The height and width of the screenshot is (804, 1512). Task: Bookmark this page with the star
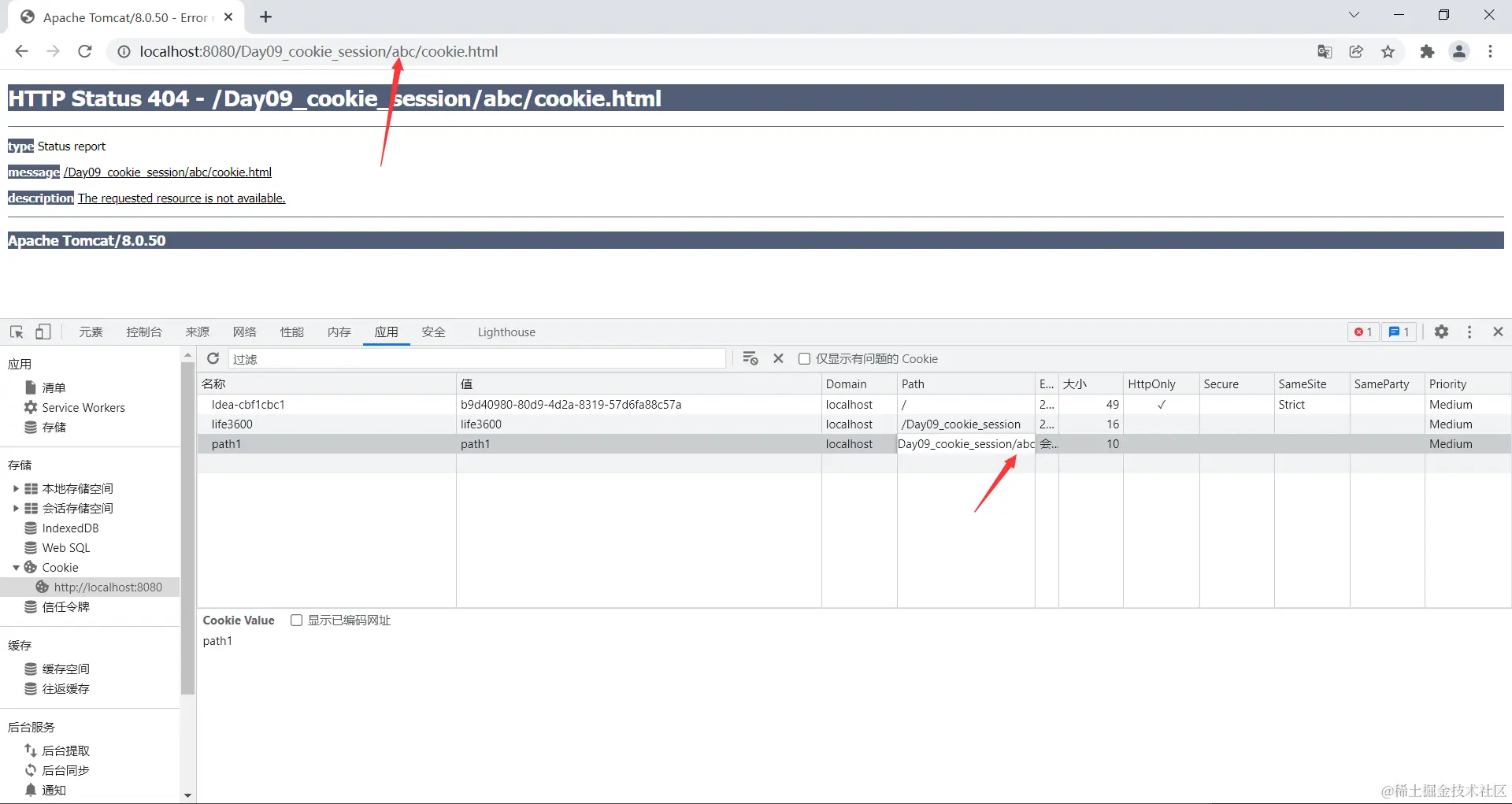[1388, 52]
